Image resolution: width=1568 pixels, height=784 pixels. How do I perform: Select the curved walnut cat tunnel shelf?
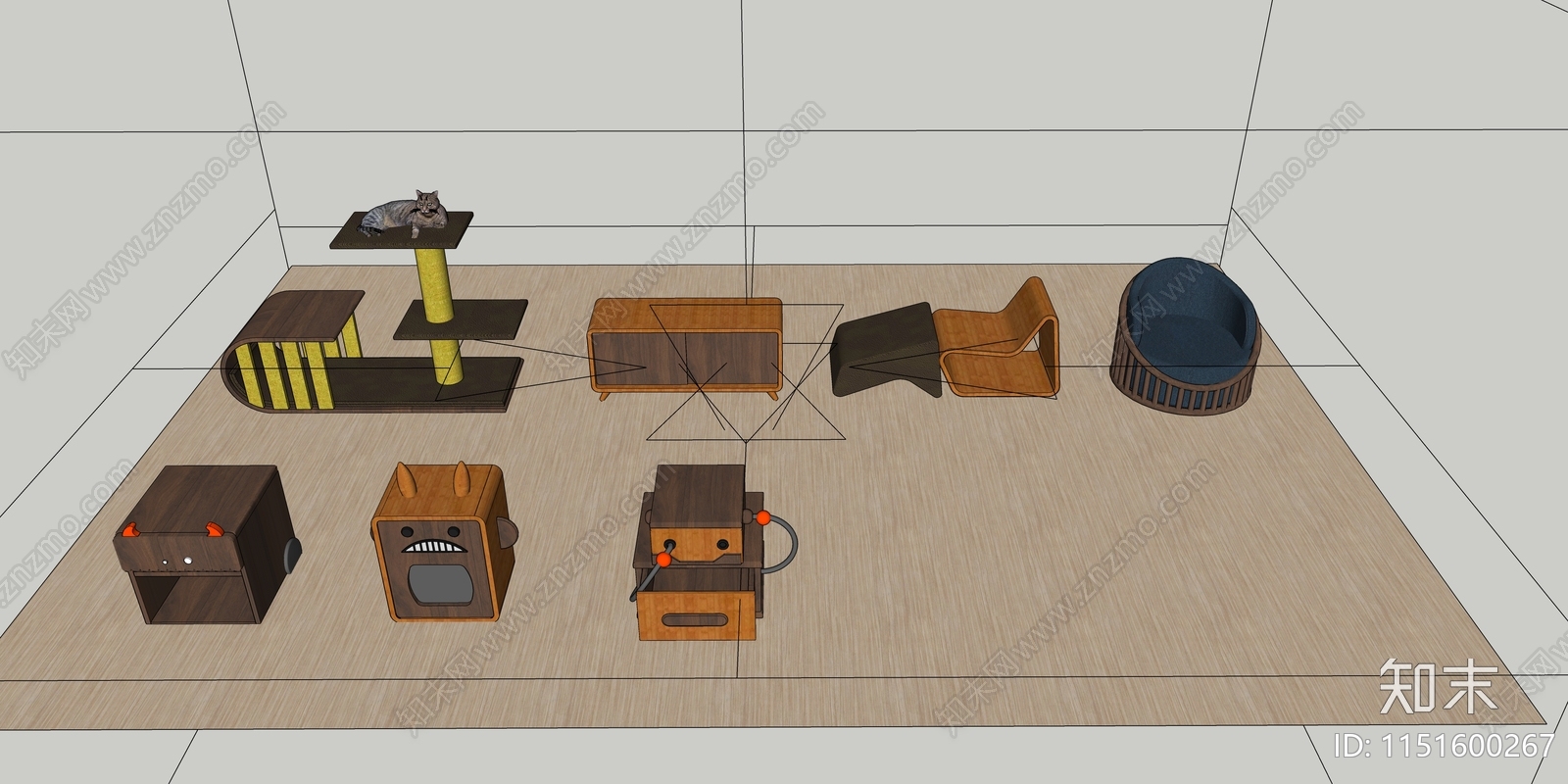pyautogui.click(x=296, y=350)
